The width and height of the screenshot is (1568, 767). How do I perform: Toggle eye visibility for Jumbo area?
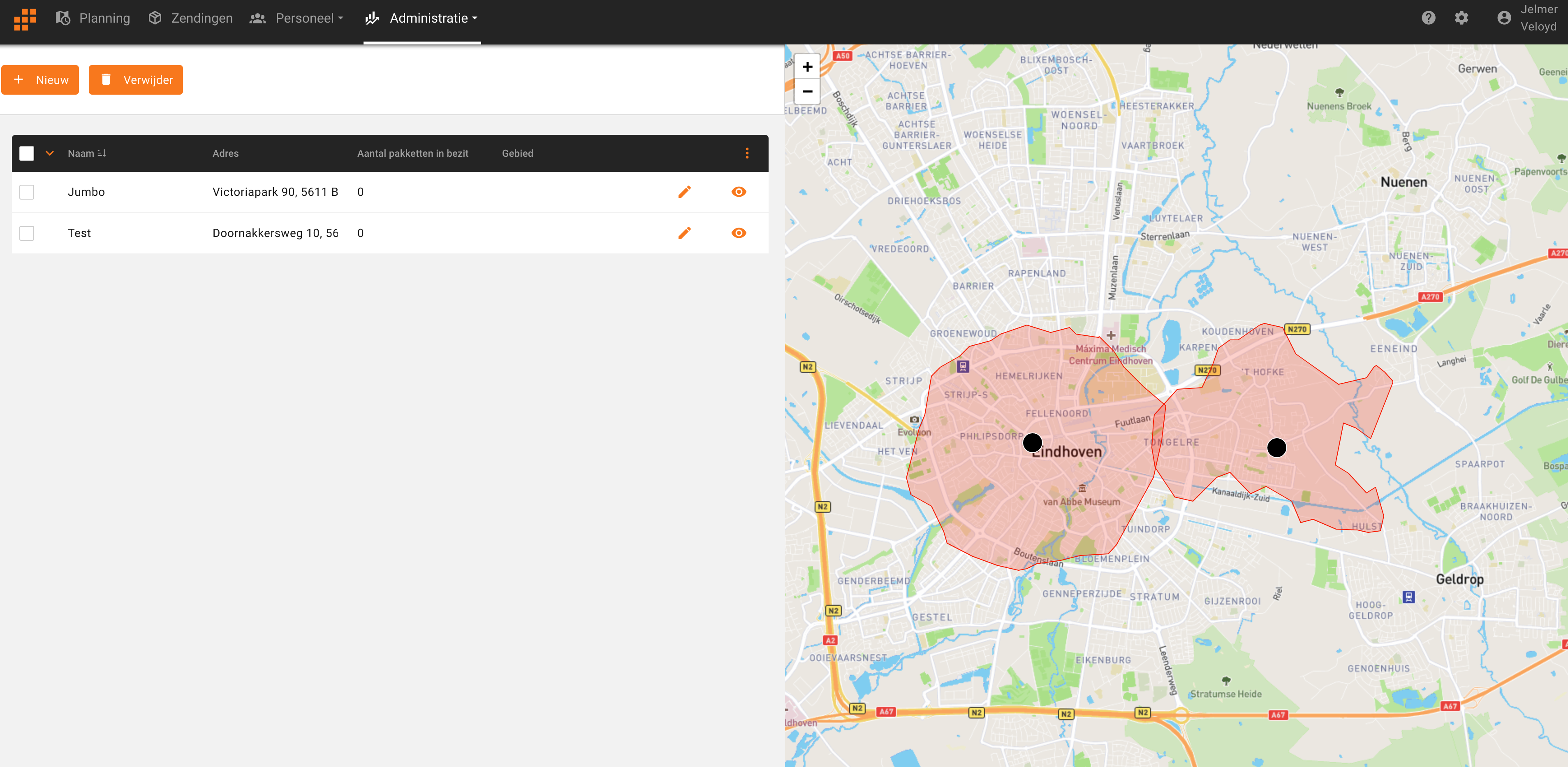pos(738,192)
